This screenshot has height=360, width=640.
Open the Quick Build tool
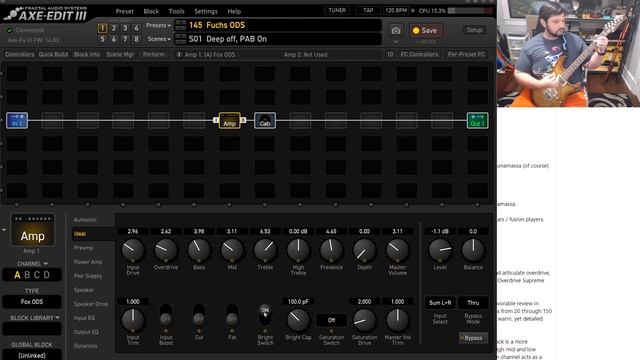point(53,54)
